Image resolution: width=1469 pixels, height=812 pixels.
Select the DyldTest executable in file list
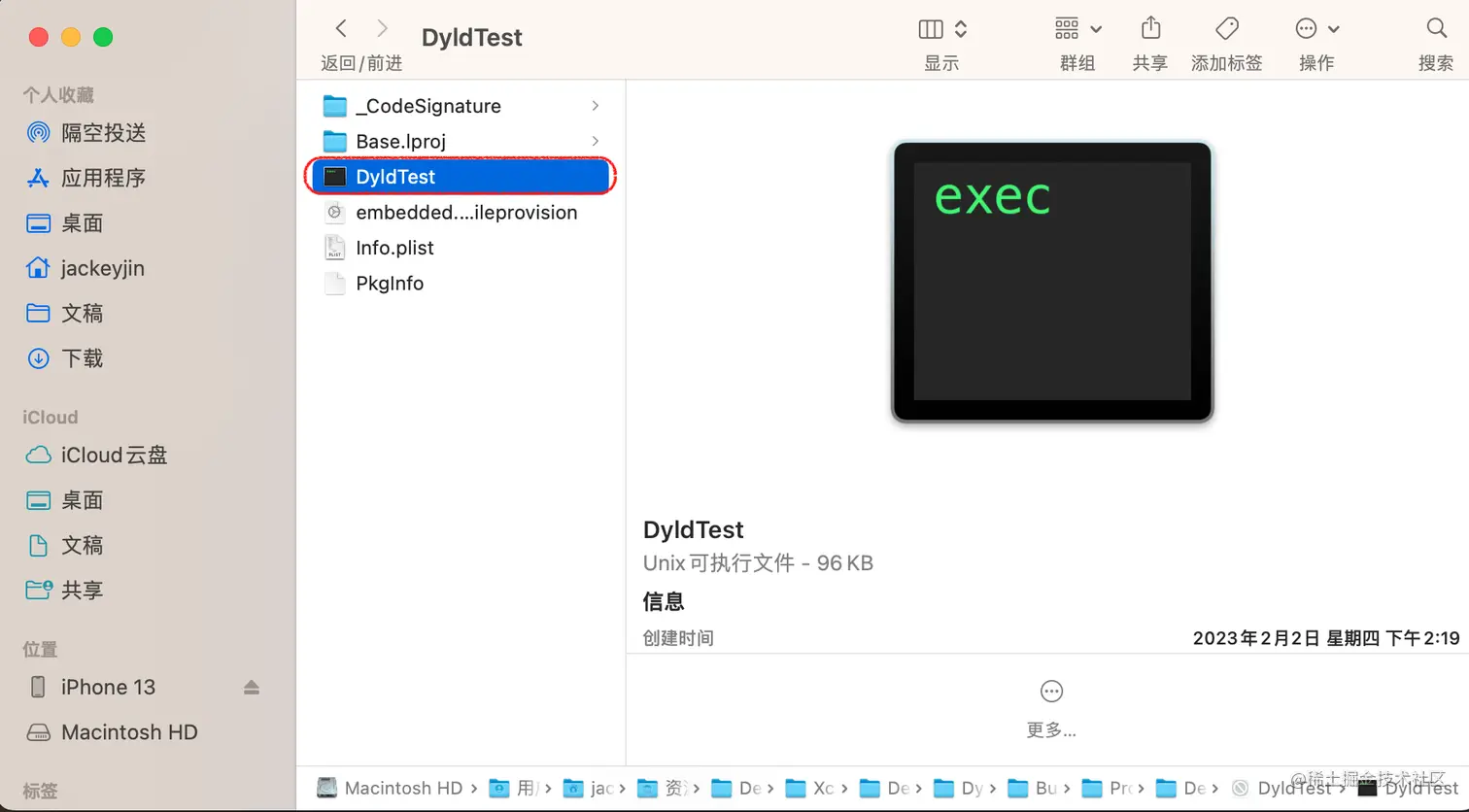[x=461, y=177]
